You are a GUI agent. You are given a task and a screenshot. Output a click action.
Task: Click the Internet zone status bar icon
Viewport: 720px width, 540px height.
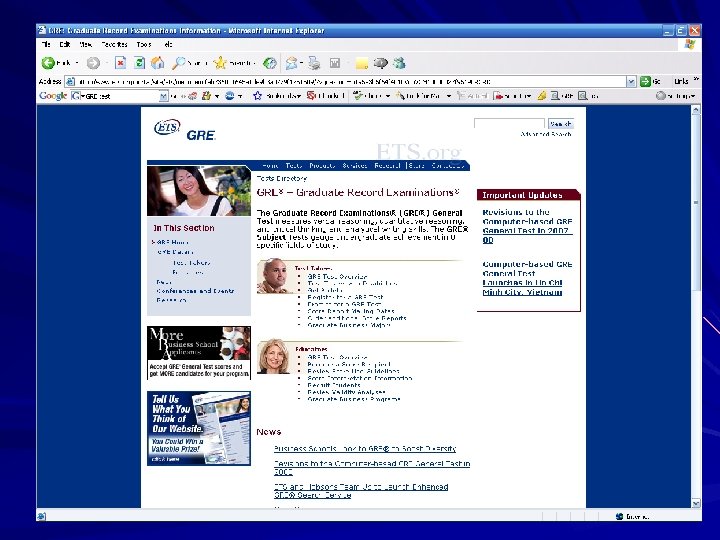coord(619,517)
